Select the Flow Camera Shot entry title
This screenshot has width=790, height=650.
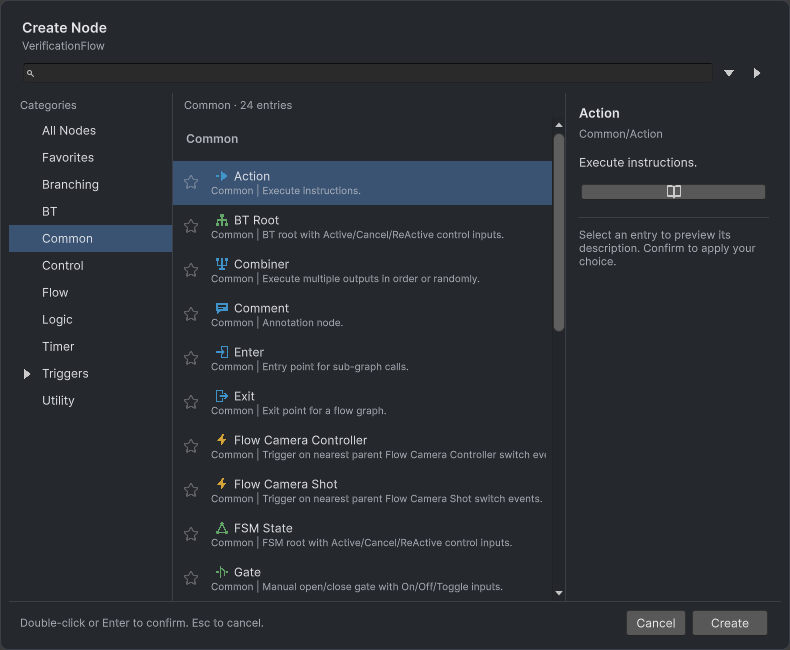coord(286,484)
